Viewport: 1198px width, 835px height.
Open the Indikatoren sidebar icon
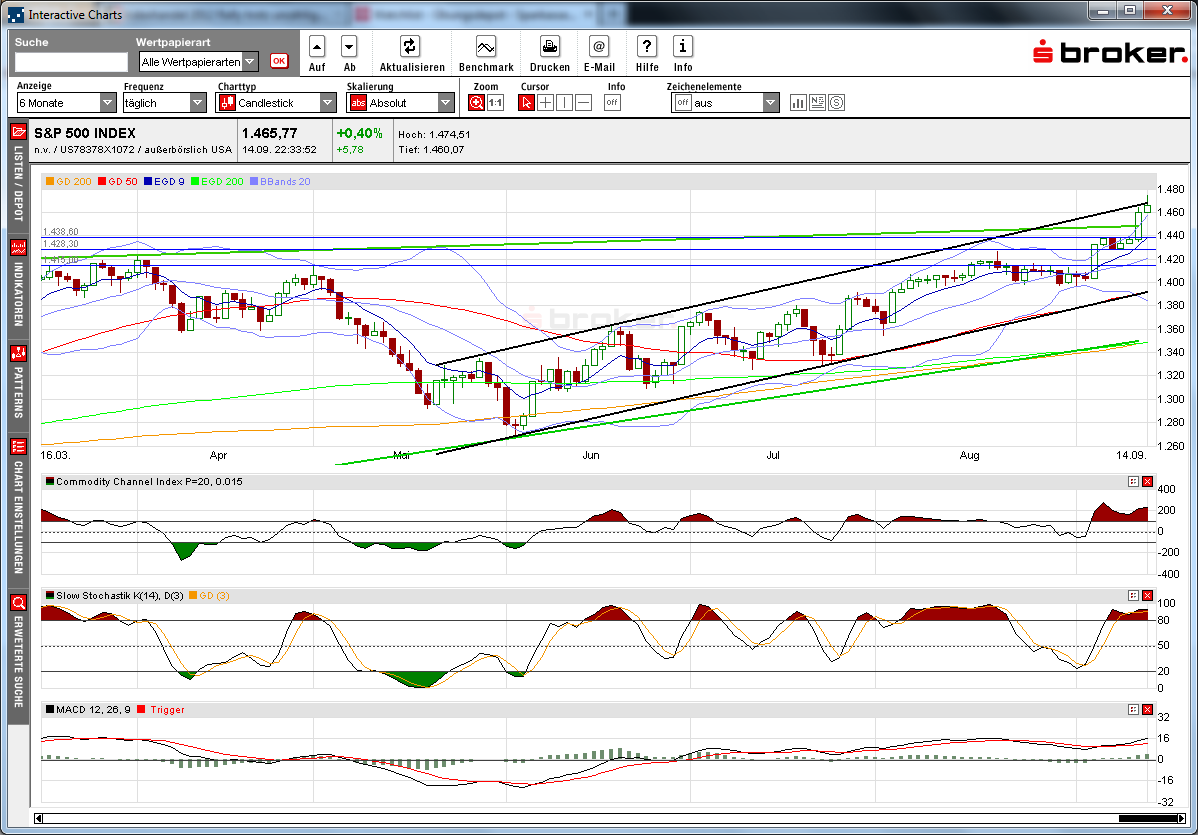[x=18, y=248]
